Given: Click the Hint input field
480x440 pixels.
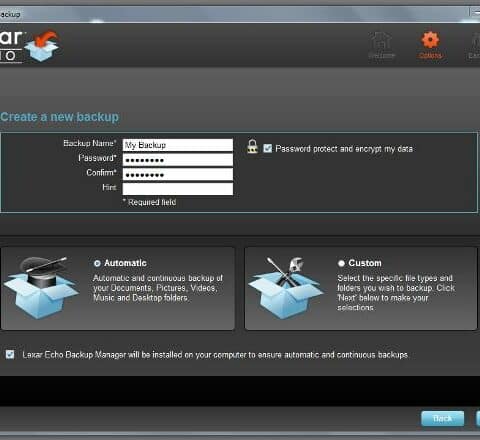Looking at the screenshot, I should tap(178, 189).
